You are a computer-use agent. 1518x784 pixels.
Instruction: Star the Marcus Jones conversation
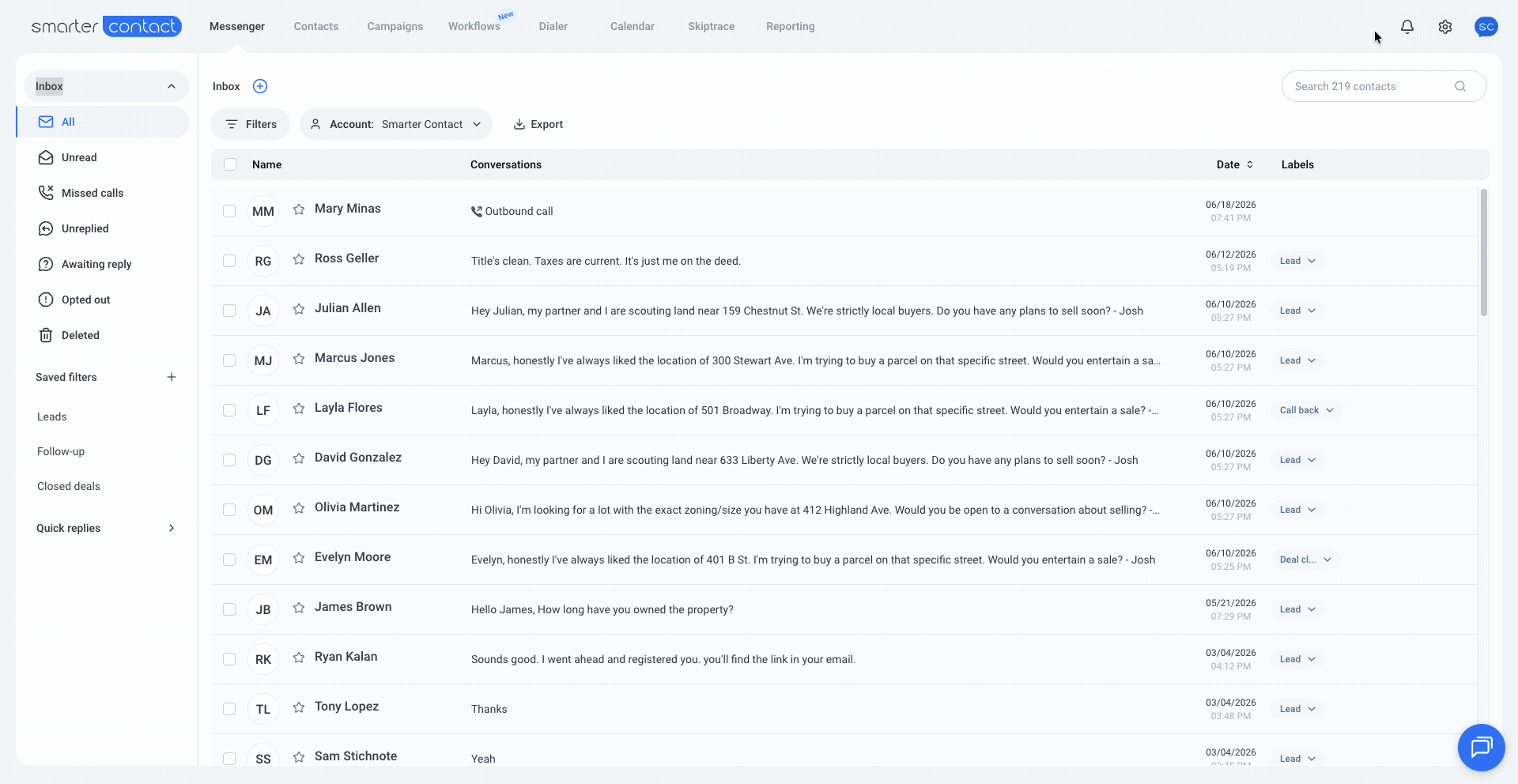[x=299, y=359]
